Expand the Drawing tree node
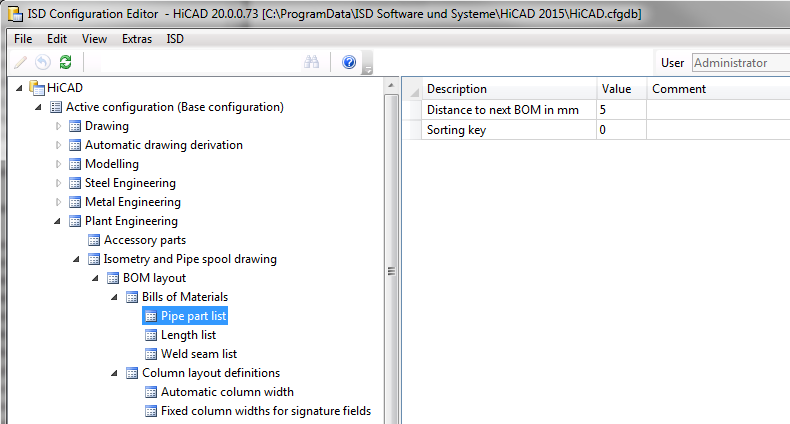Image resolution: width=790 pixels, height=424 pixels. click(59, 126)
